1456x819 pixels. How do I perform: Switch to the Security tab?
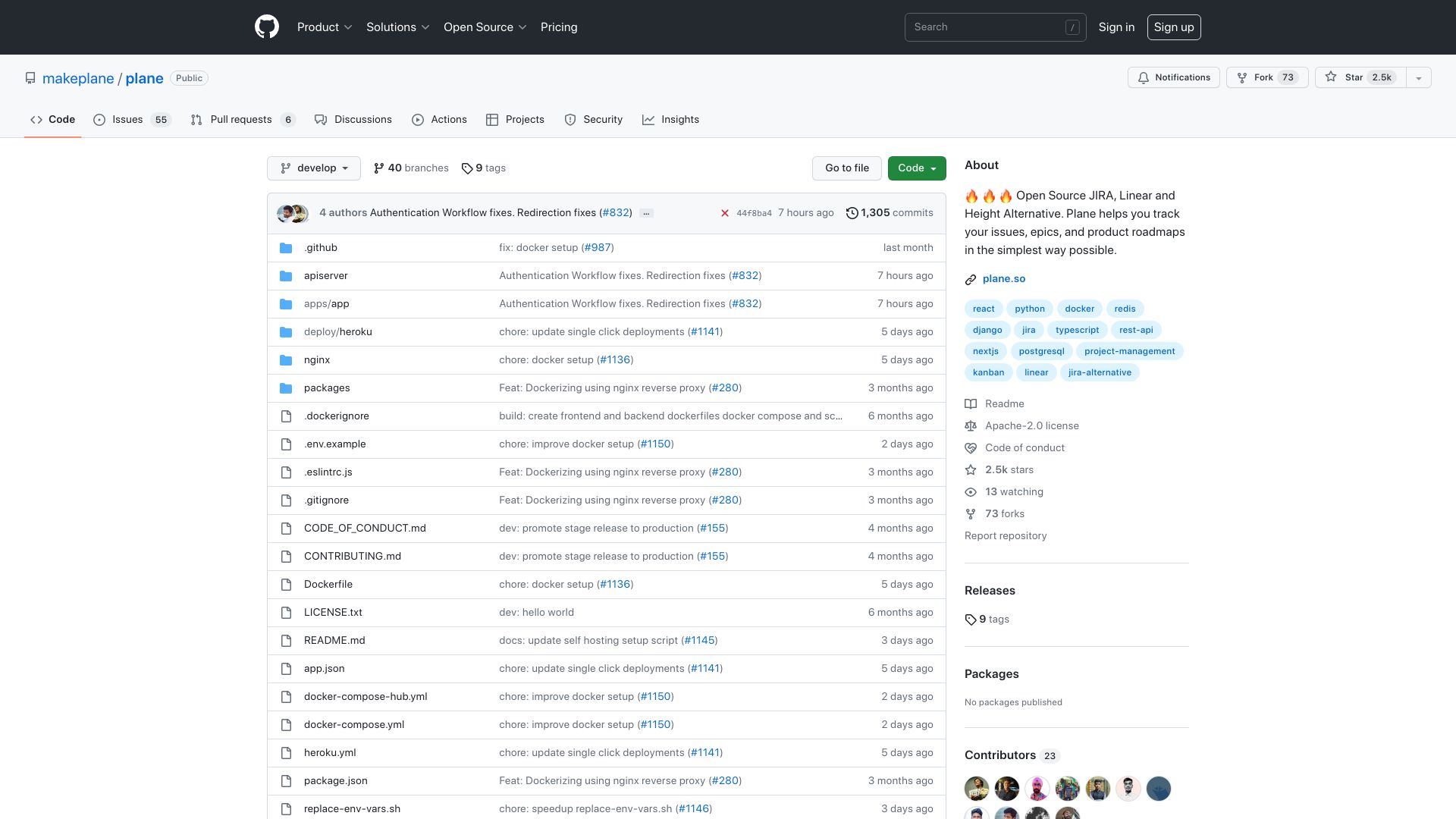pyautogui.click(x=594, y=120)
